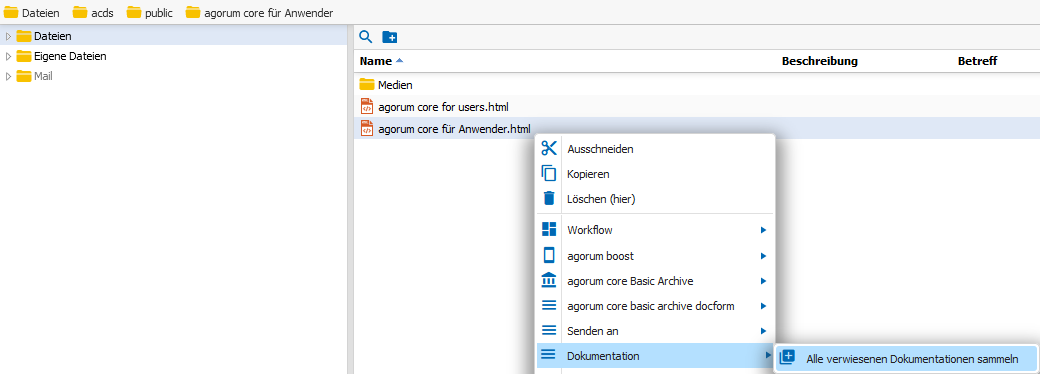
Task: Click the Workflow icon in context menu
Action: (x=549, y=230)
